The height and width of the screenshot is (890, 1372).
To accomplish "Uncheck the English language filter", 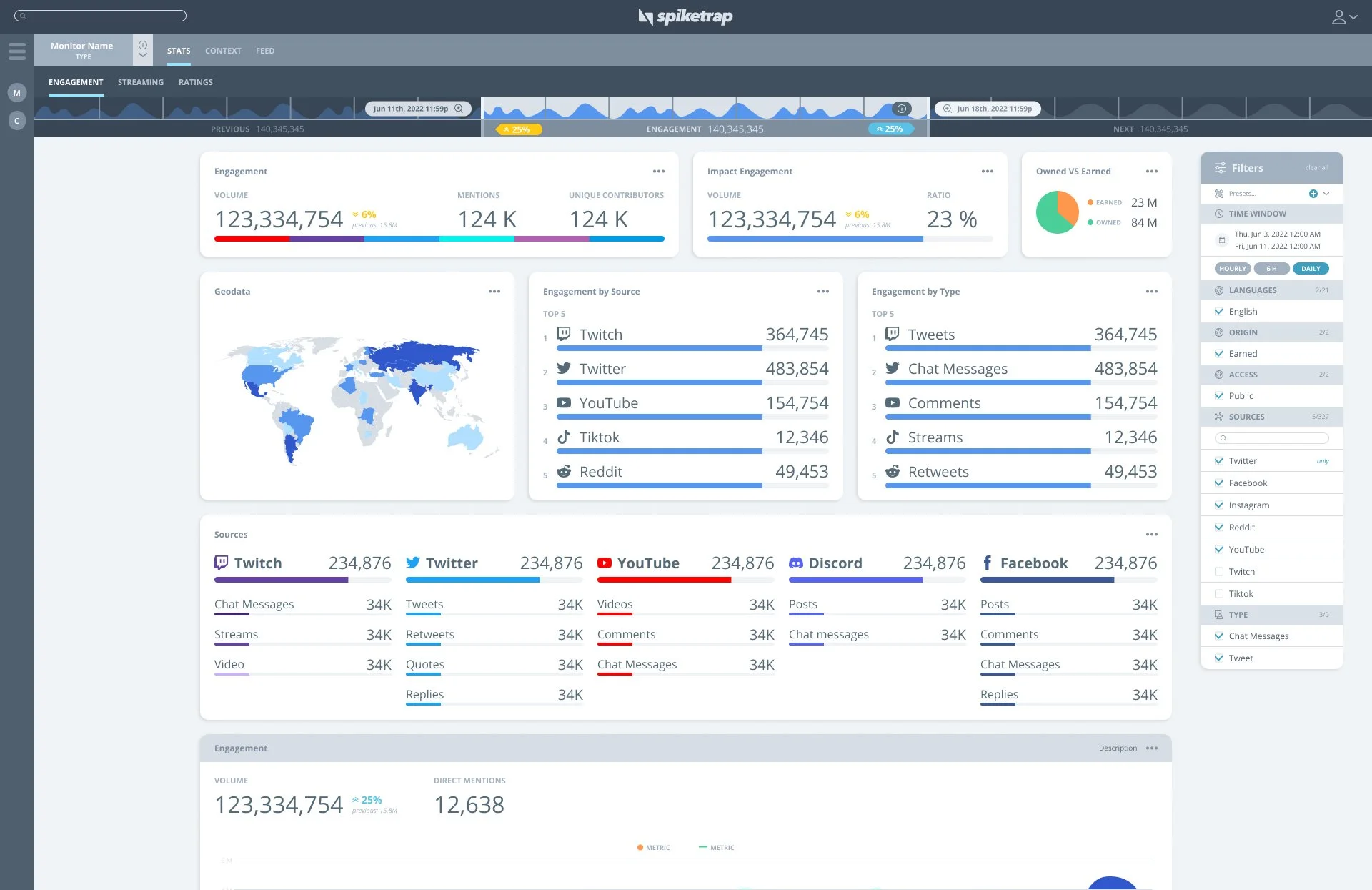I will (x=1219, y=312).
